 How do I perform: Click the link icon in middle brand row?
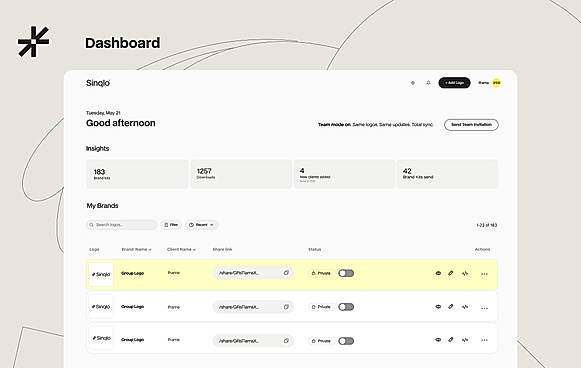point(451,306)
